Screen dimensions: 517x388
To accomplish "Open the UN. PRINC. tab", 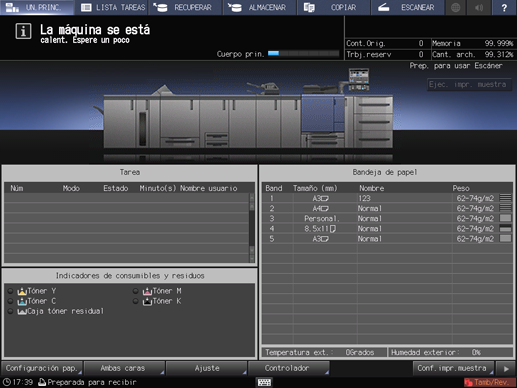I will 37,7.
